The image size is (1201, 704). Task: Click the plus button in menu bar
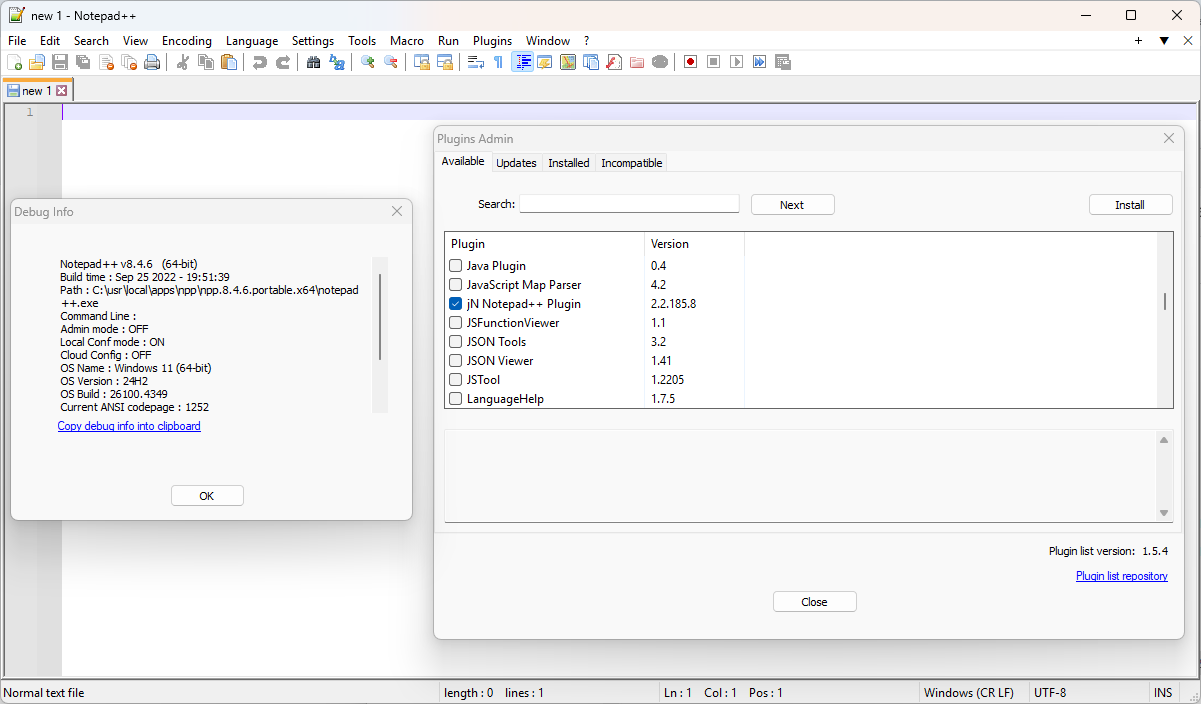pyautogui.click(x=1138, y=41)
